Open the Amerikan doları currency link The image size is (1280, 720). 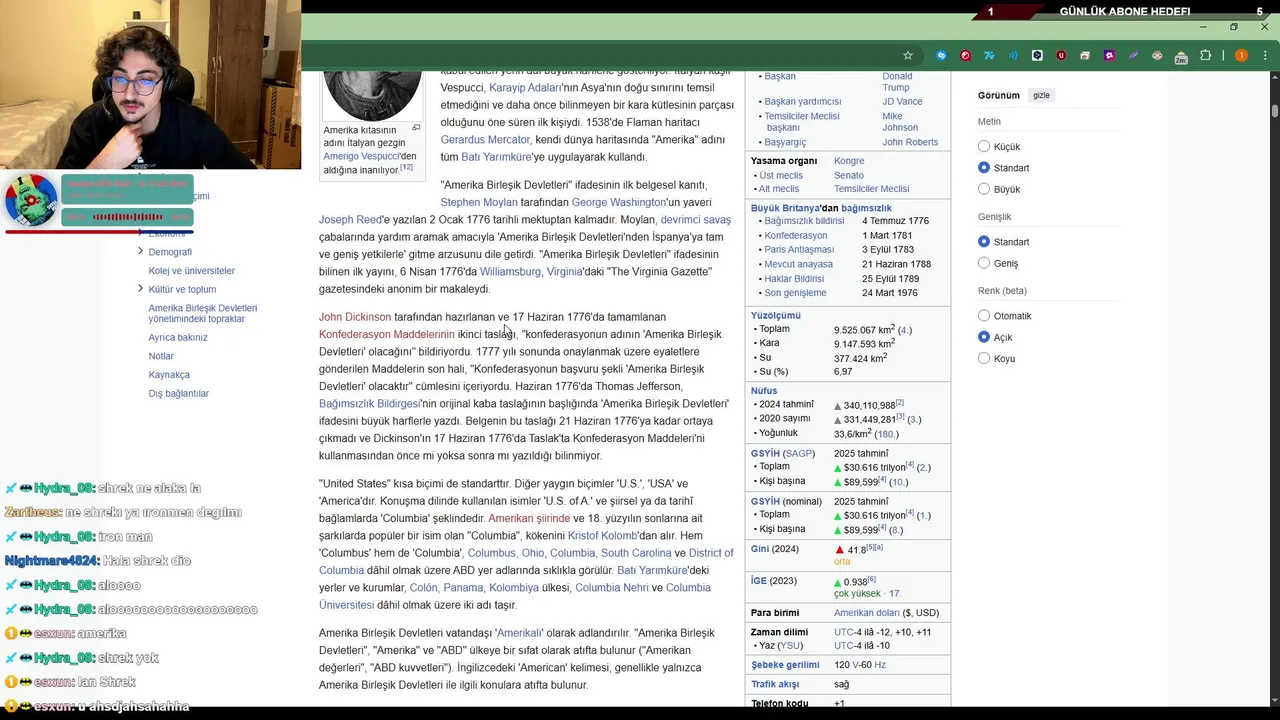[x=867, y=613]
